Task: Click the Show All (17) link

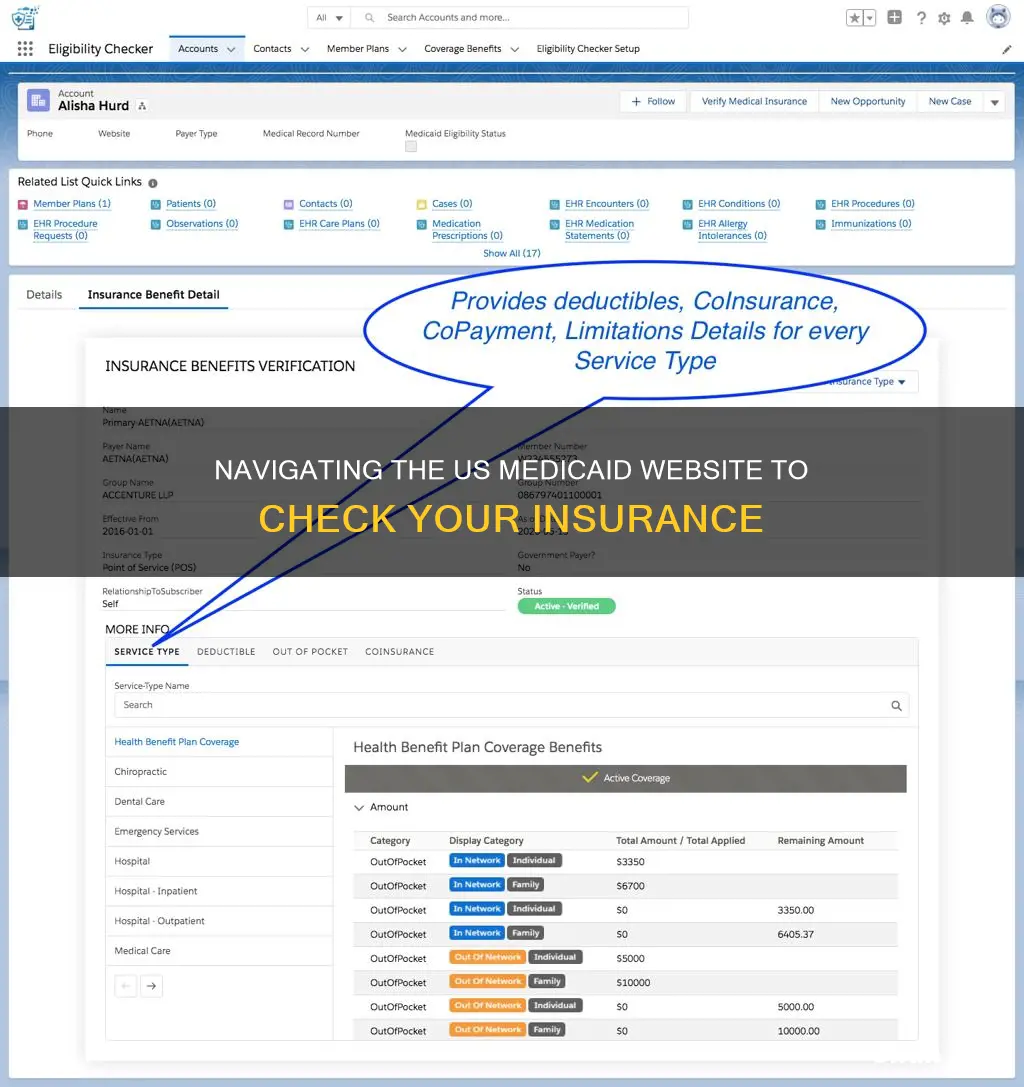Action: [x=512, y=254]
